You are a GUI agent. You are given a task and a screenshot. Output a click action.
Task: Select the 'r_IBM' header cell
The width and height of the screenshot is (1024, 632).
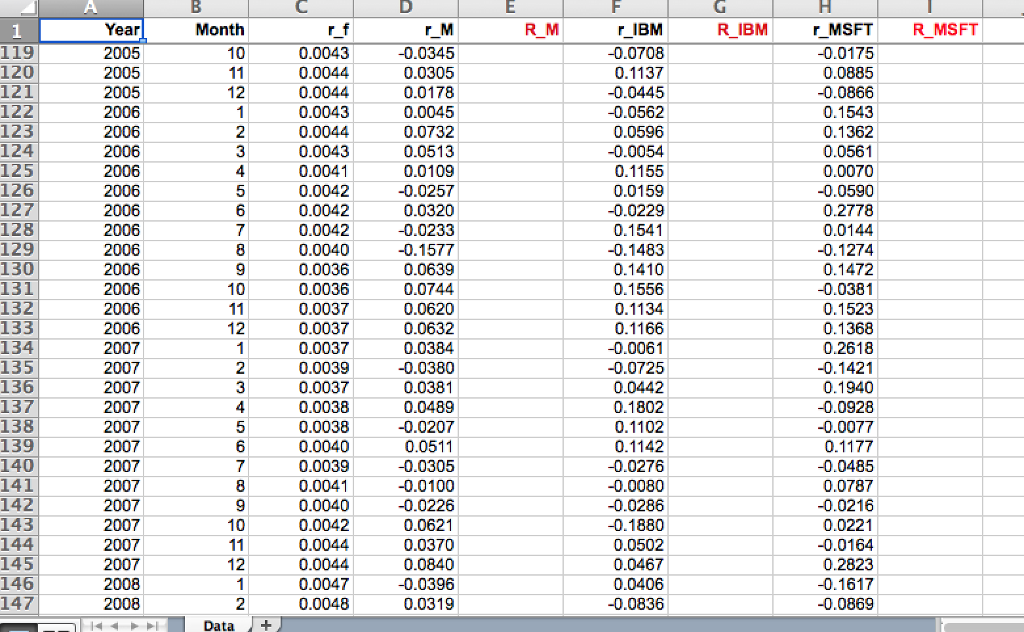(616, 30)
